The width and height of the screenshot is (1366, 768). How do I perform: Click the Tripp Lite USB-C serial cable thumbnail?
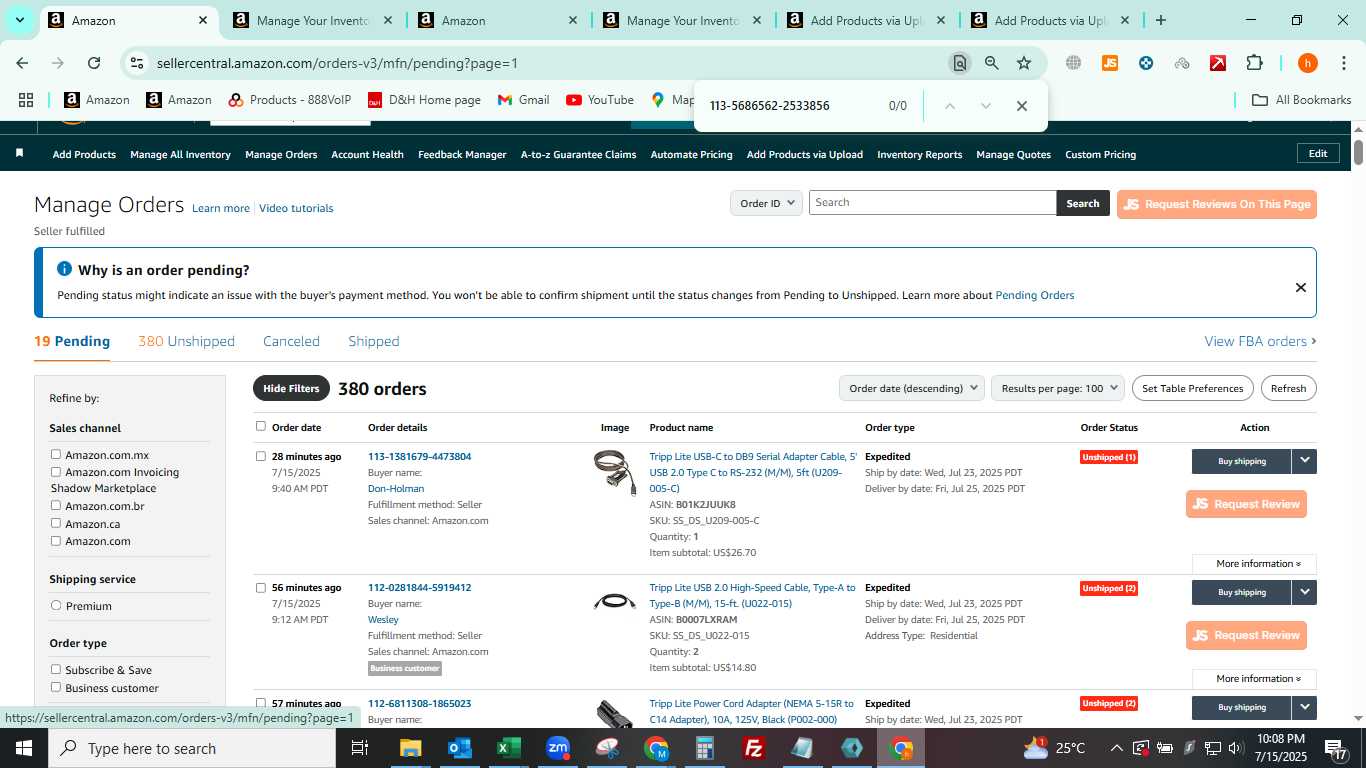(x=614, y=473)
